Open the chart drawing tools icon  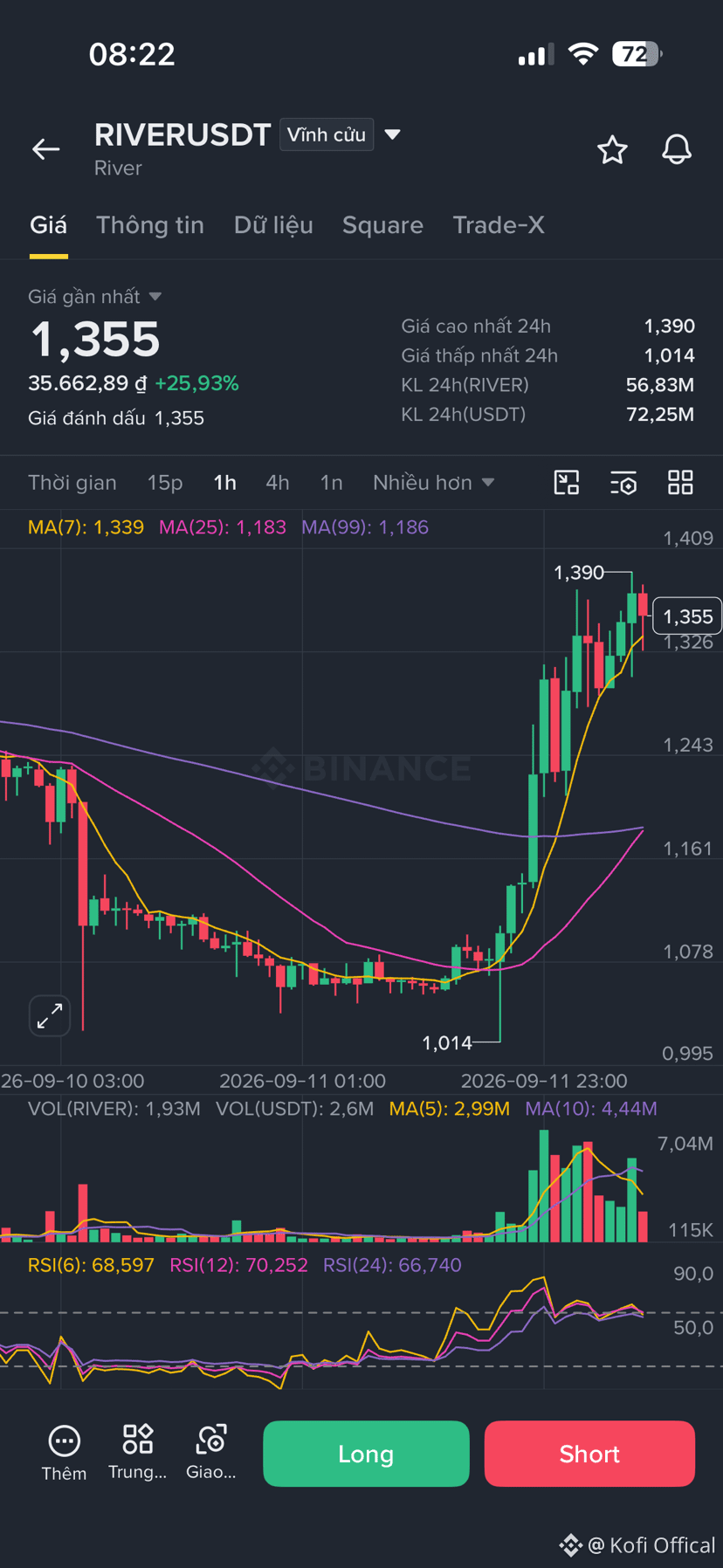(567, 483)
